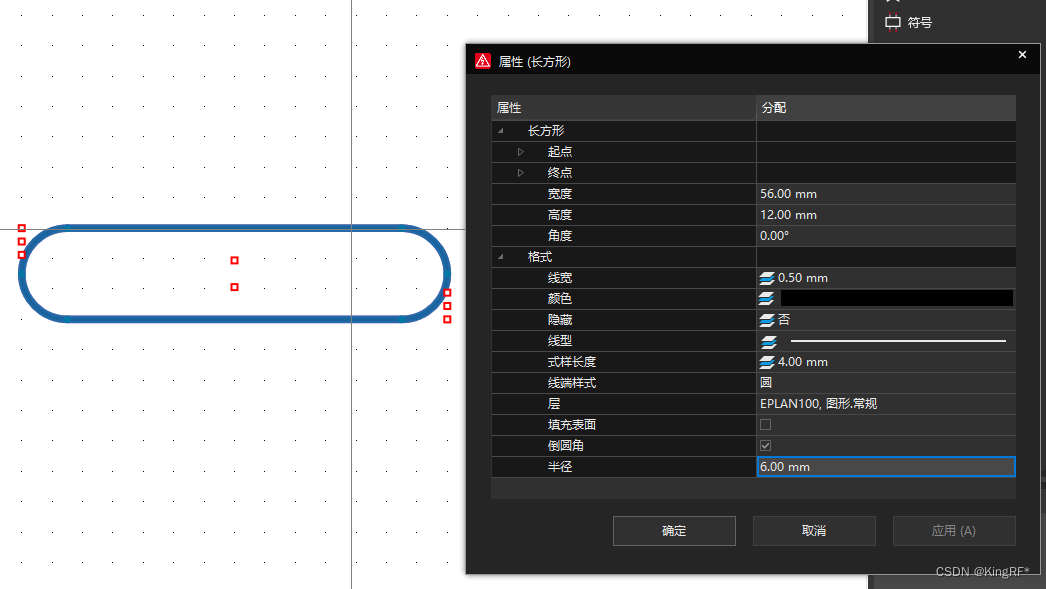The image size is (1046, 589).
Task: Click layer icon beside 线型 line
Action: coord(768,342)
